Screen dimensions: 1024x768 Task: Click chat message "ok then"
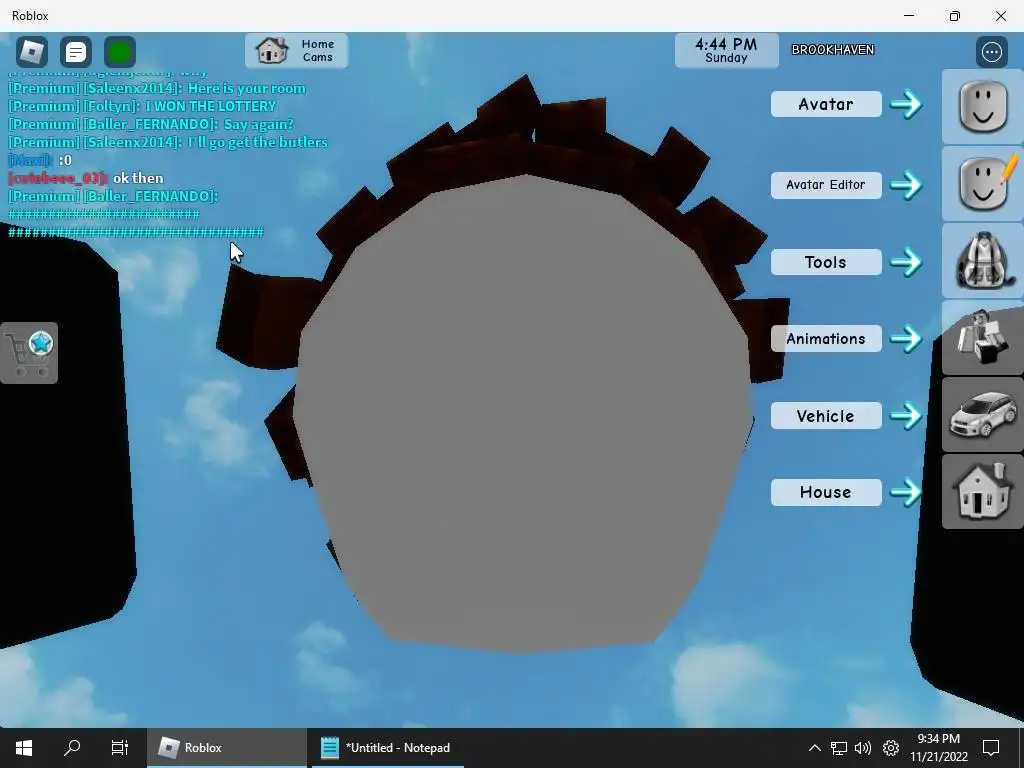coord(138,178)
